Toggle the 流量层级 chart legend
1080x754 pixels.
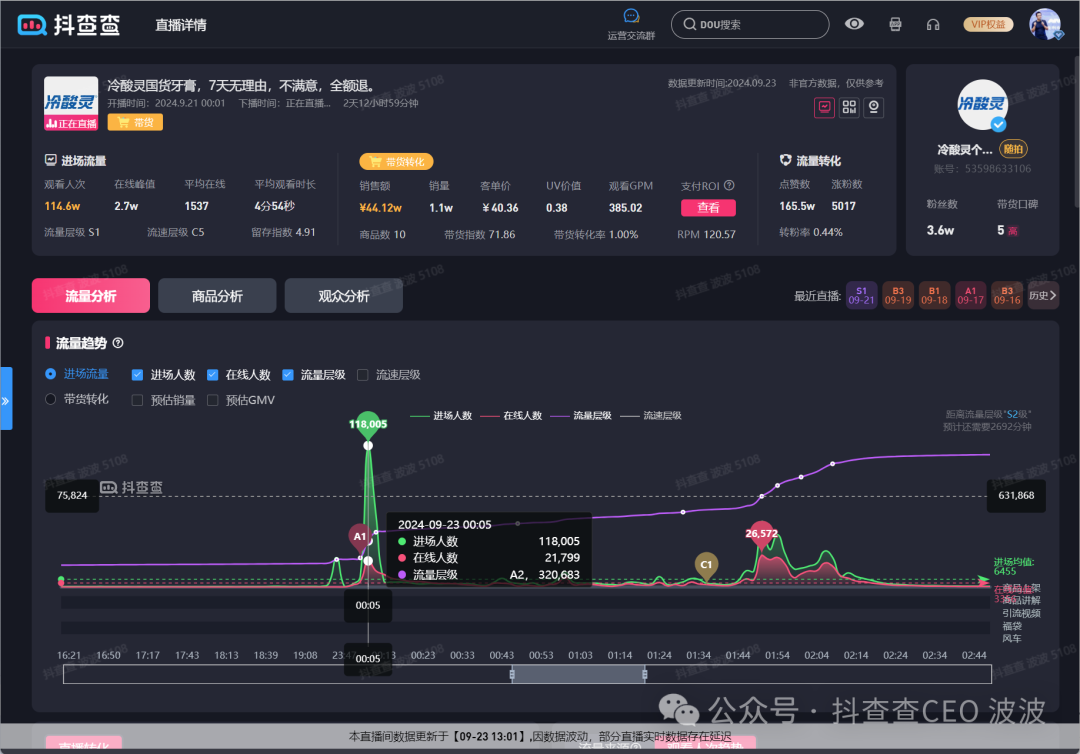pos(581,415)
